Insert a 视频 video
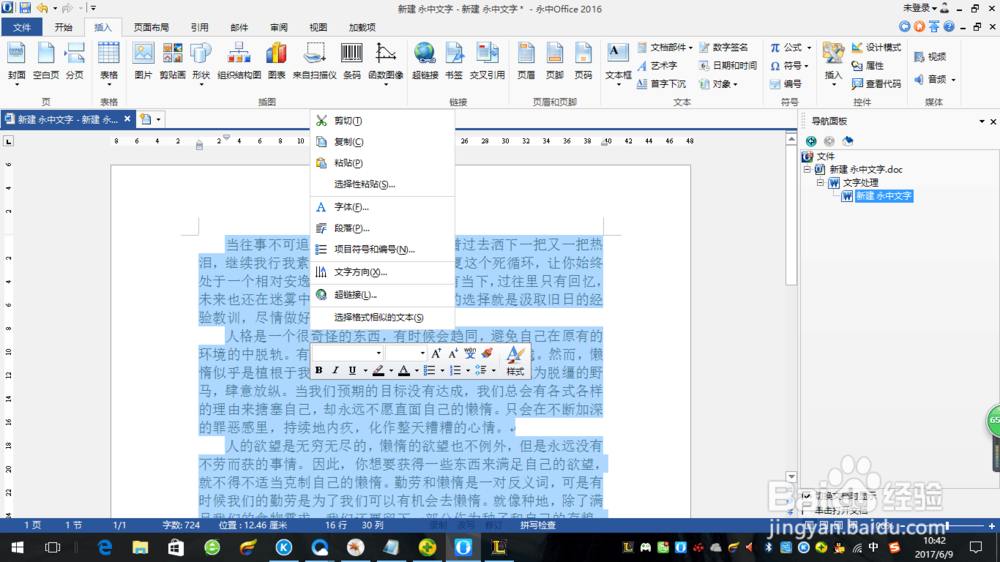Viewport: 1000px width, 562px height. click(x=930, y=57)
